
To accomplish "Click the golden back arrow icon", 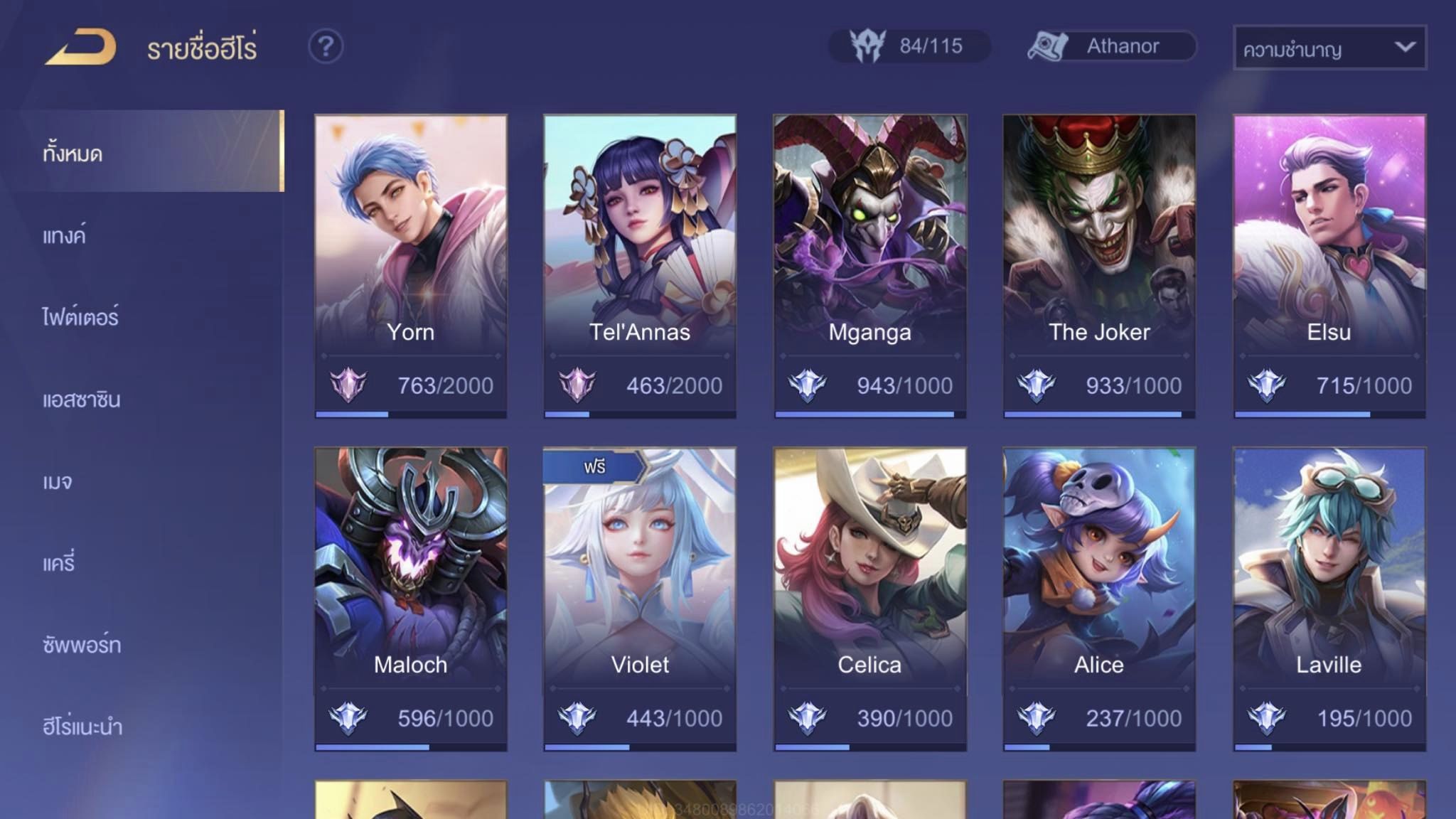I will [x=80, y=47].
